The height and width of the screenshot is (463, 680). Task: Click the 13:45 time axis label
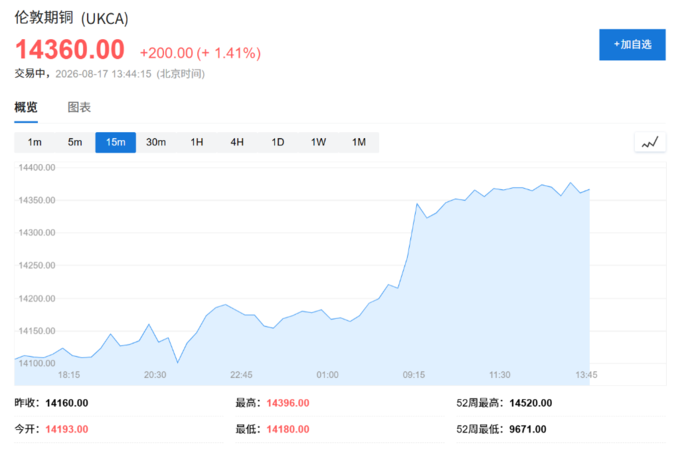[586, 375]
